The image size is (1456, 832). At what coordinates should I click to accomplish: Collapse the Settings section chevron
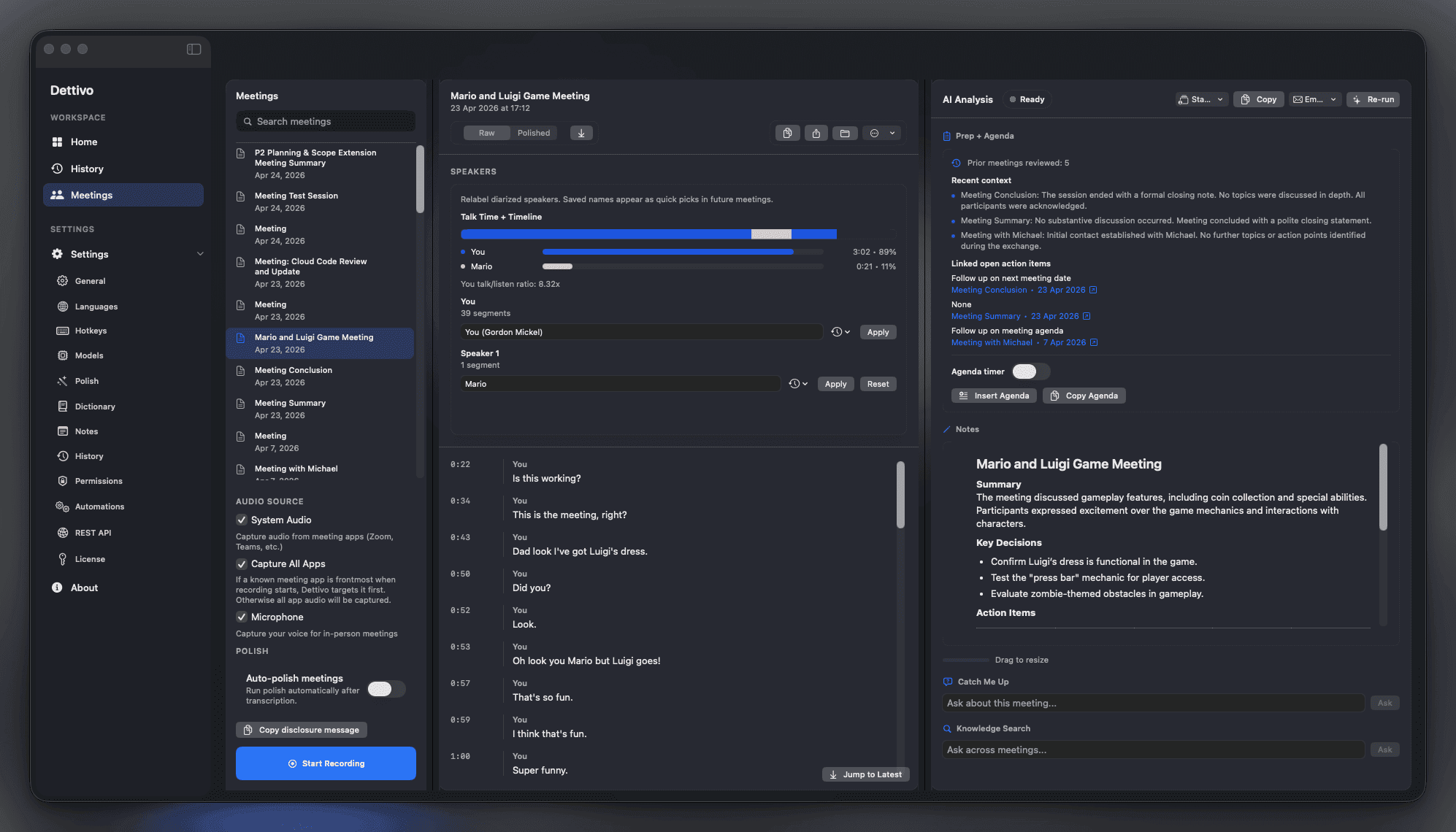click(x=200, y=254)
